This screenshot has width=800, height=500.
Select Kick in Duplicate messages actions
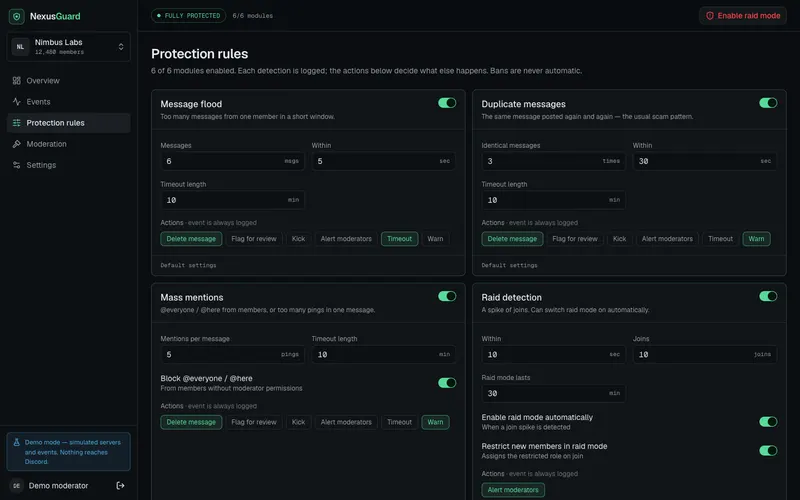pyautogui.click(x=619, y=239)
